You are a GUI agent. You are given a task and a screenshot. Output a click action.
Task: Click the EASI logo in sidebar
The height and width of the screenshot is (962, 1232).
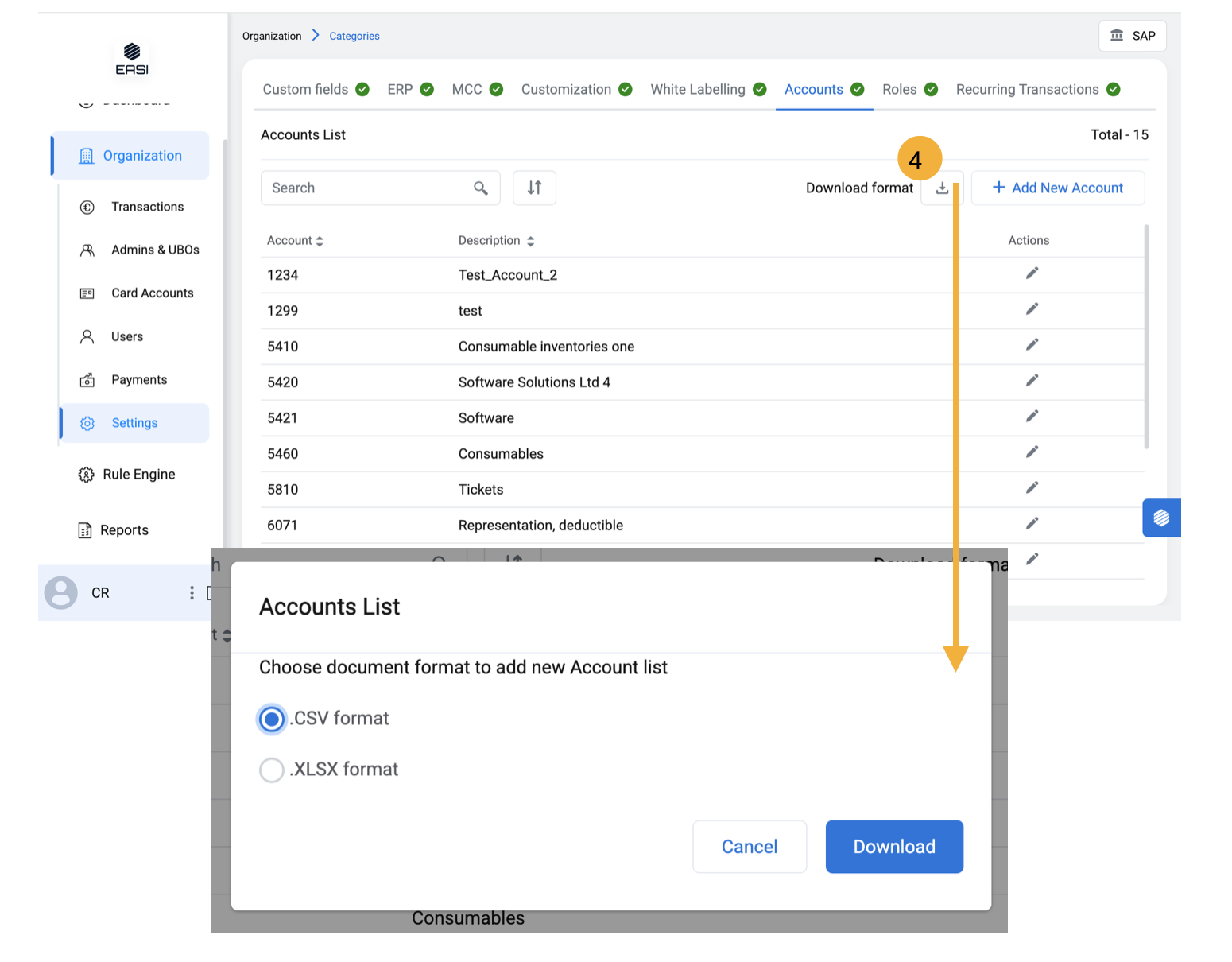[132, 60]
